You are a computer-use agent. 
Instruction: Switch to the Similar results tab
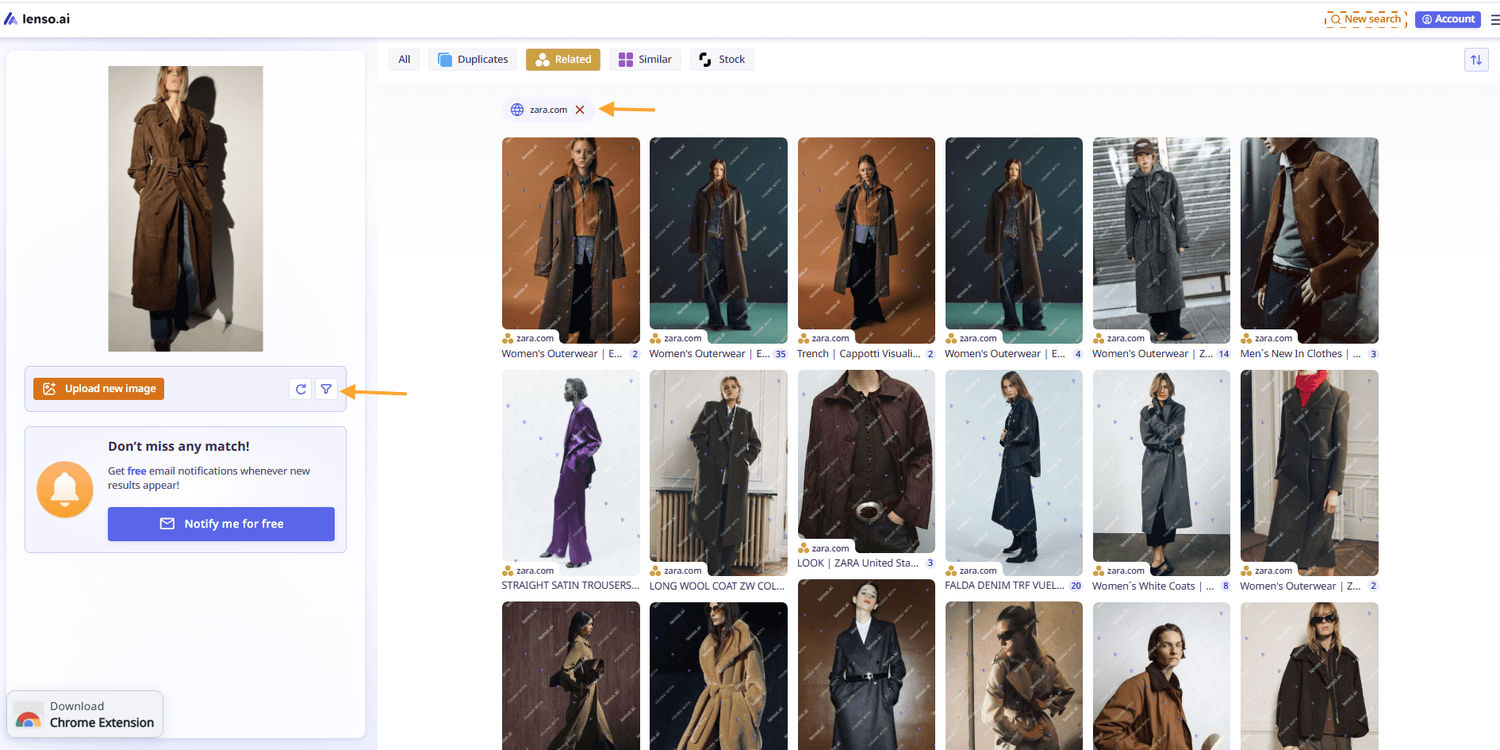tap(645, 59)
